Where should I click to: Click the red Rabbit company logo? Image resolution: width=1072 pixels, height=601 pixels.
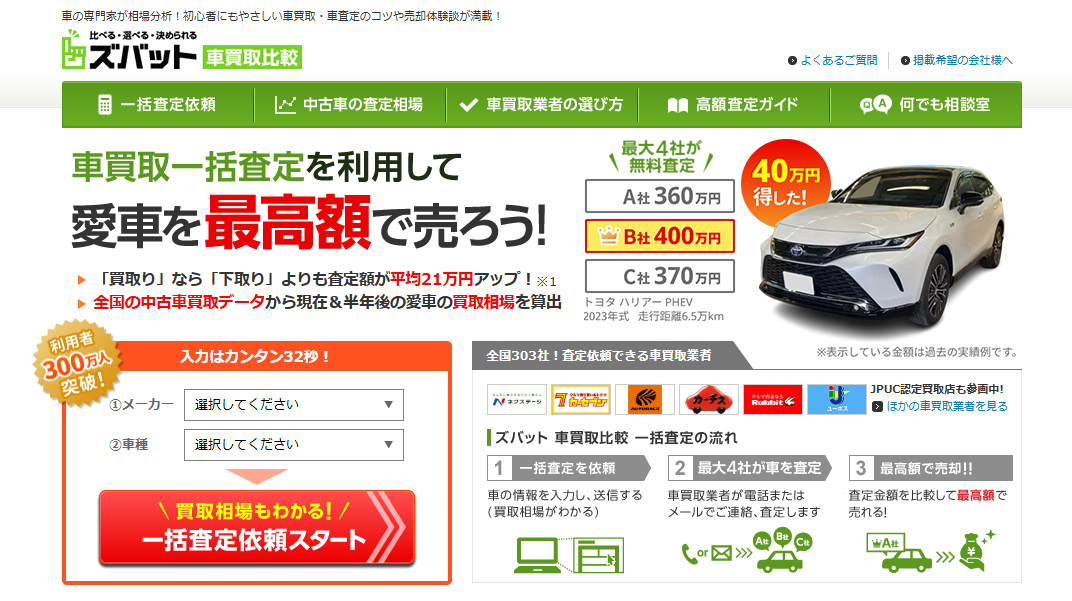(x=773, y=399)
